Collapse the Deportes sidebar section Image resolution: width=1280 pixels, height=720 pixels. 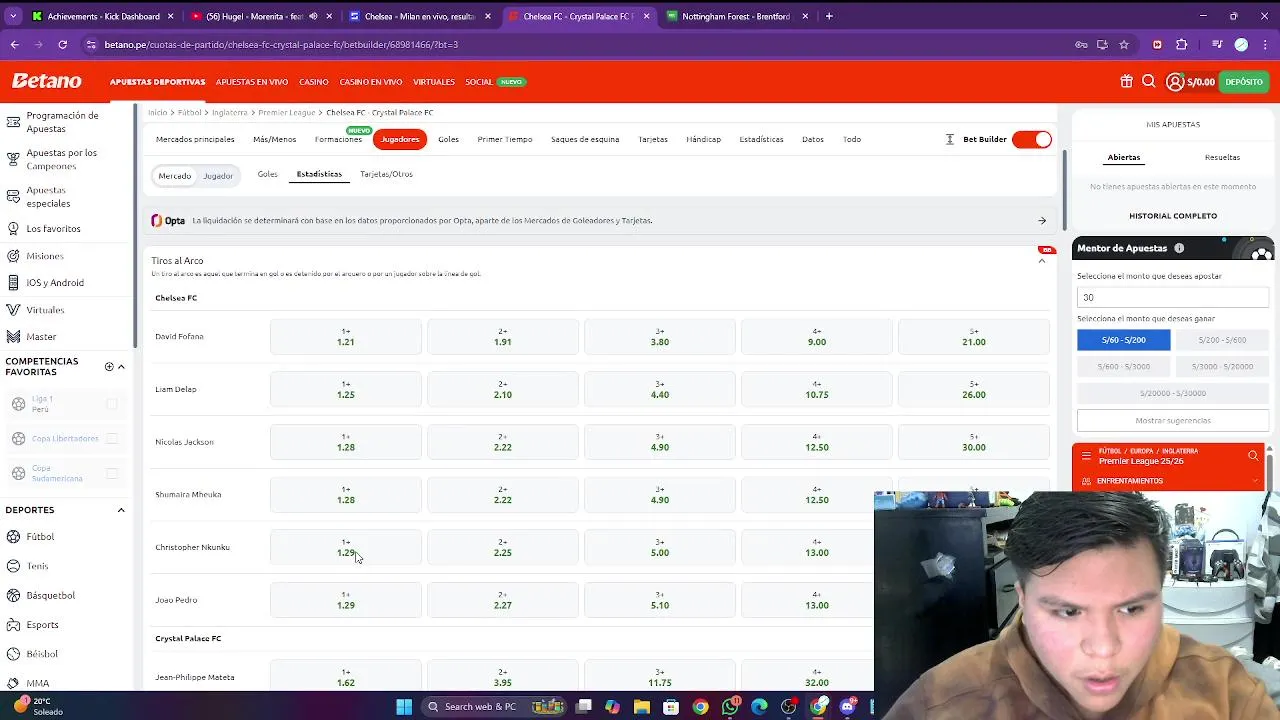coord(121,510)
